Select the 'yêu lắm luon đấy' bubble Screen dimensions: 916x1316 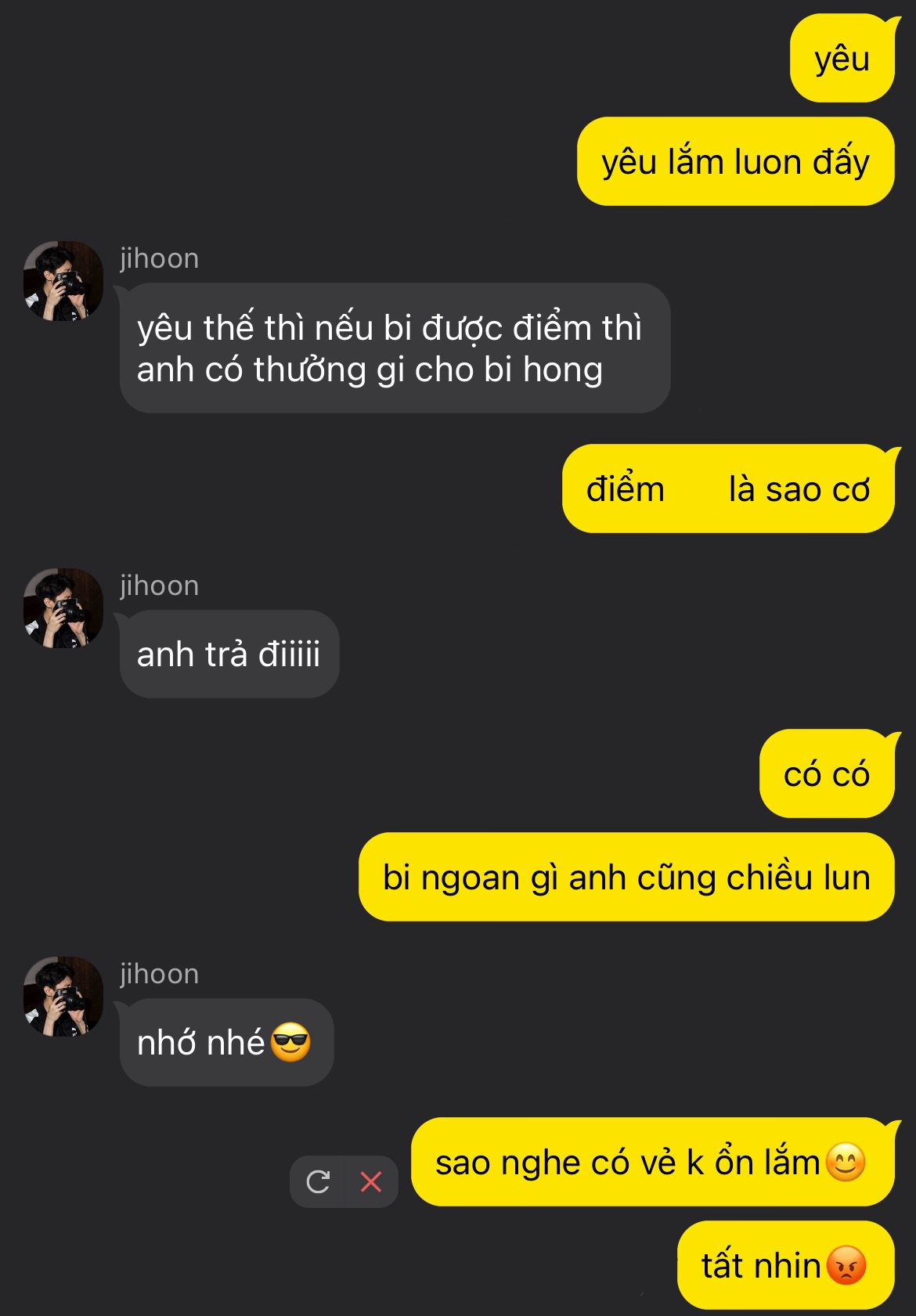(736, 161)
